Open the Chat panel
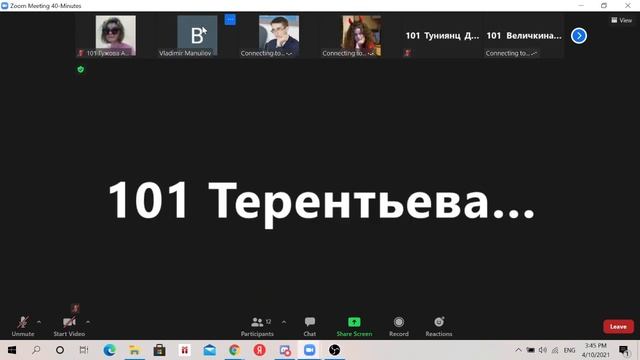Viewport: 640px width, 360px height. pos(310,327)
